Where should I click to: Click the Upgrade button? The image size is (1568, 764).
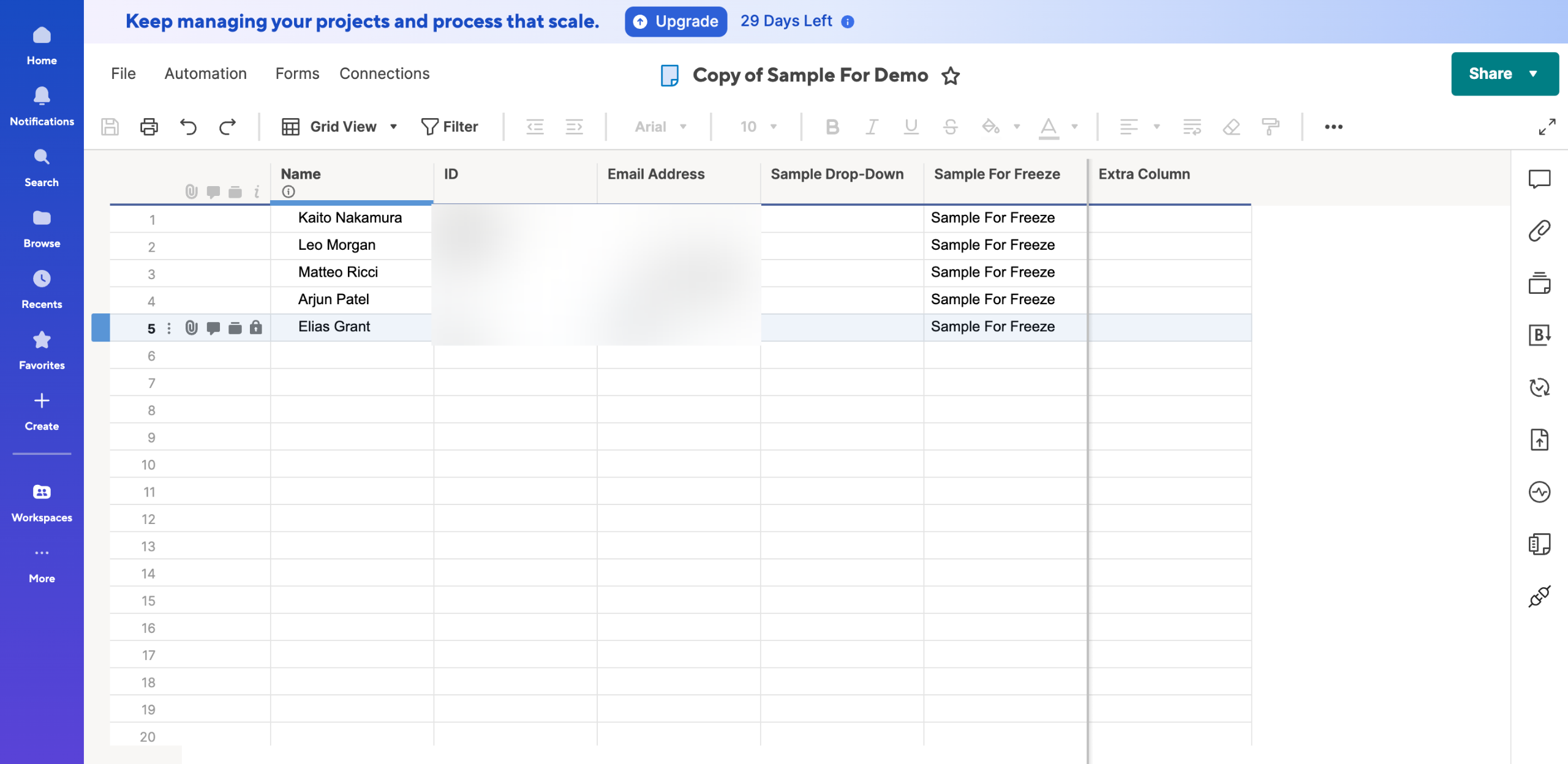(676, 21)
